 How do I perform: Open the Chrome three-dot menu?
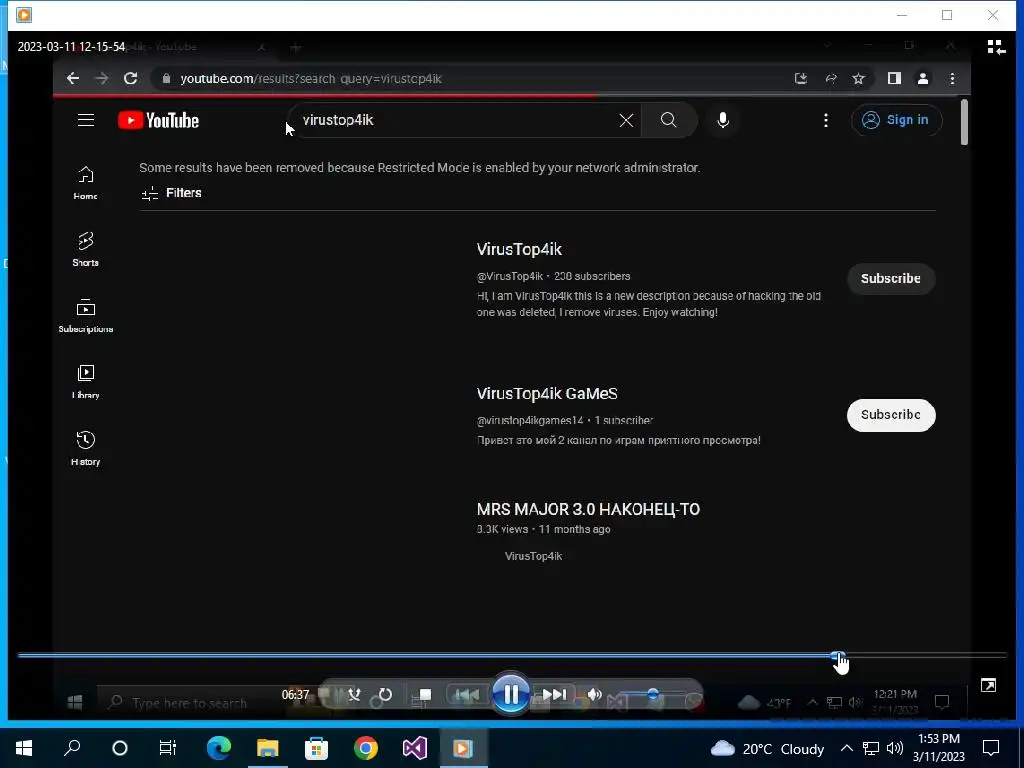pyautogui.click(x=952, y=78)
